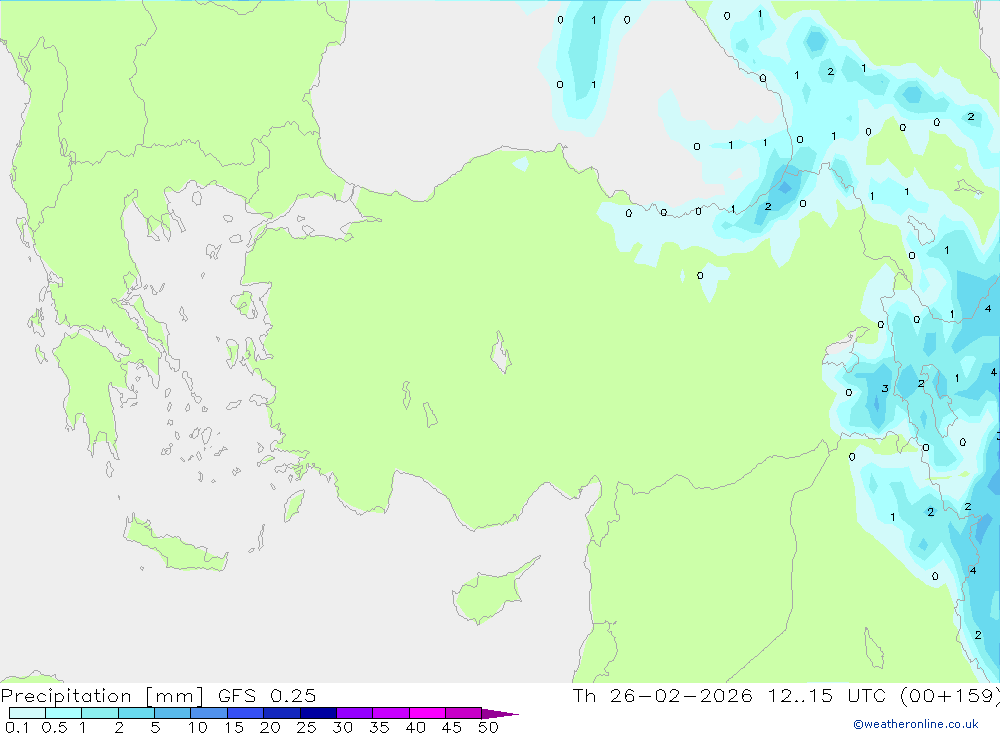
Task: Click the purple arrow tip ending the legend
Action: (x=500, y=713)
